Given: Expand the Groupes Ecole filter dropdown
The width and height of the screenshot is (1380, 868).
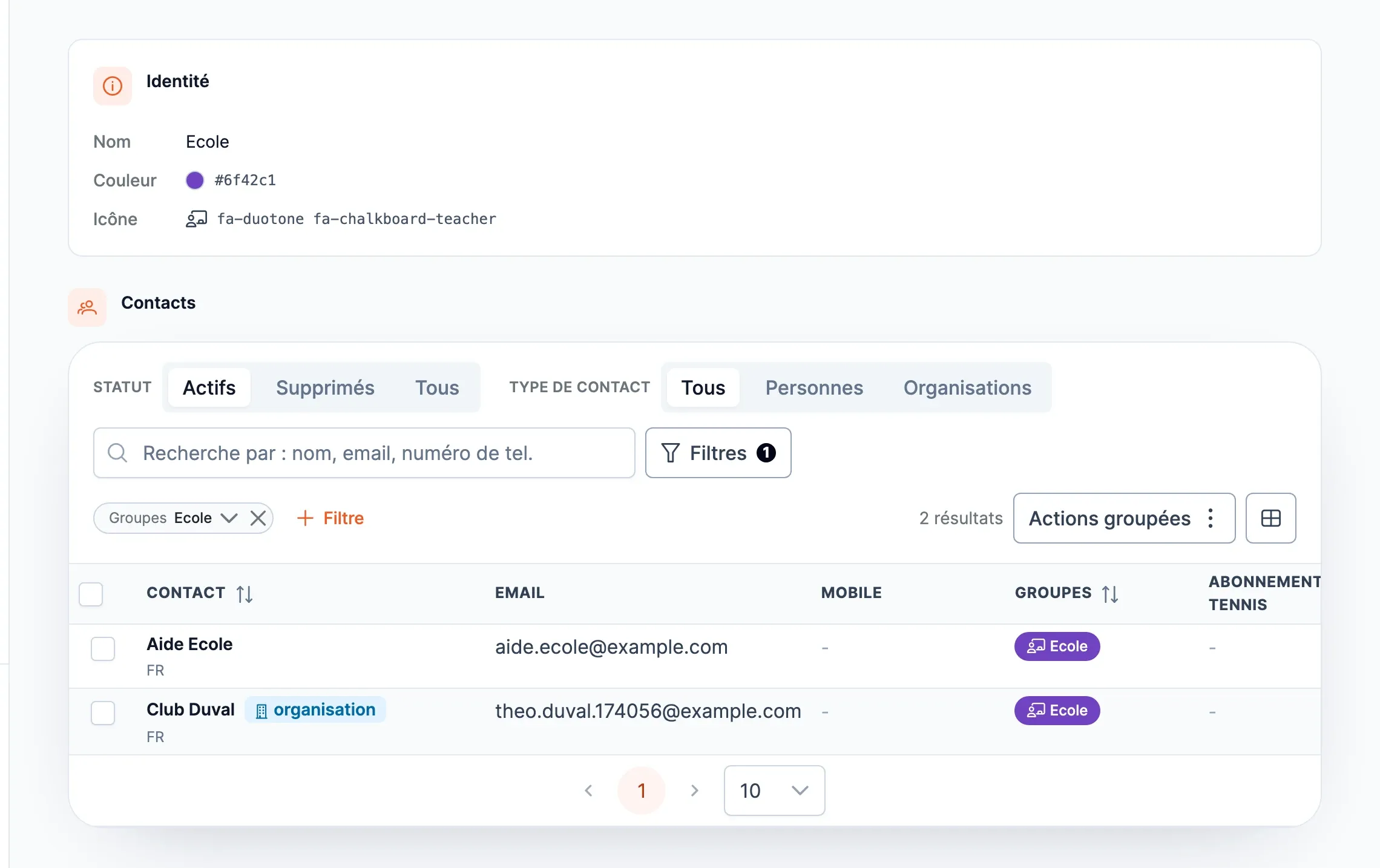Looking at the screenshot, I should [229, 518].
